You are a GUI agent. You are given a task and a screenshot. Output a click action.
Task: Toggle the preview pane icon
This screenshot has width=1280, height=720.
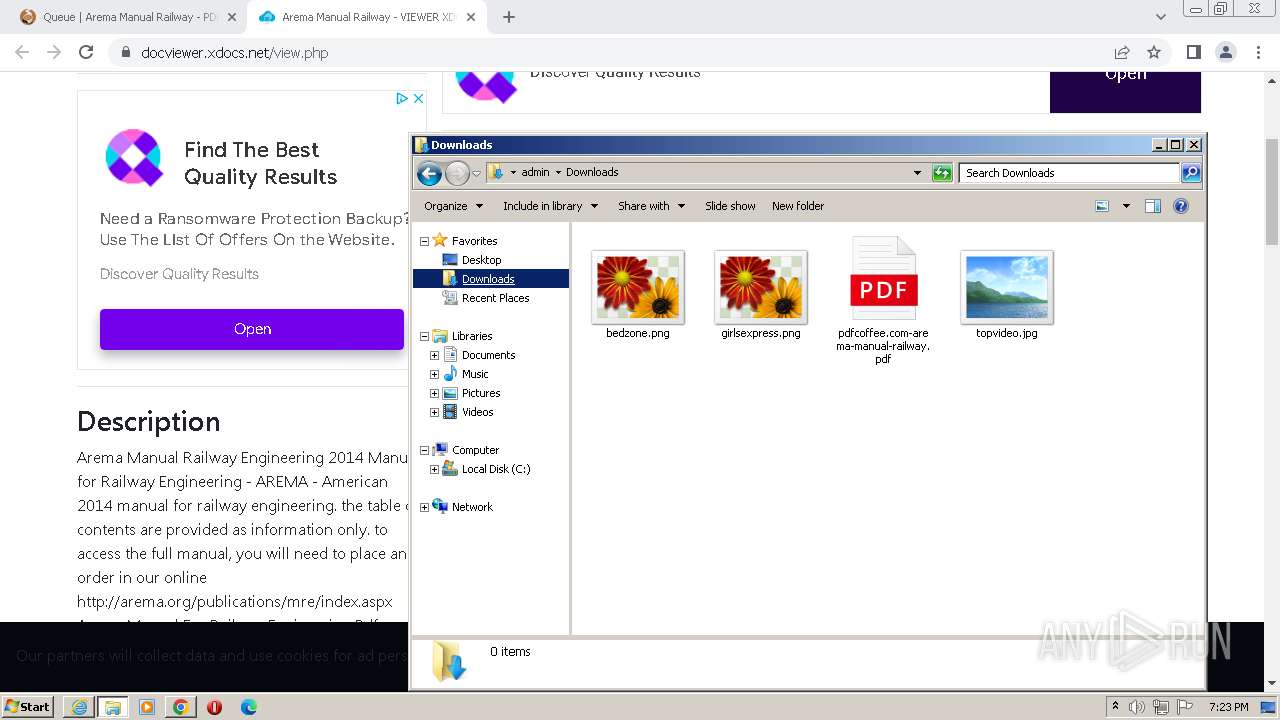[1153, 206]
